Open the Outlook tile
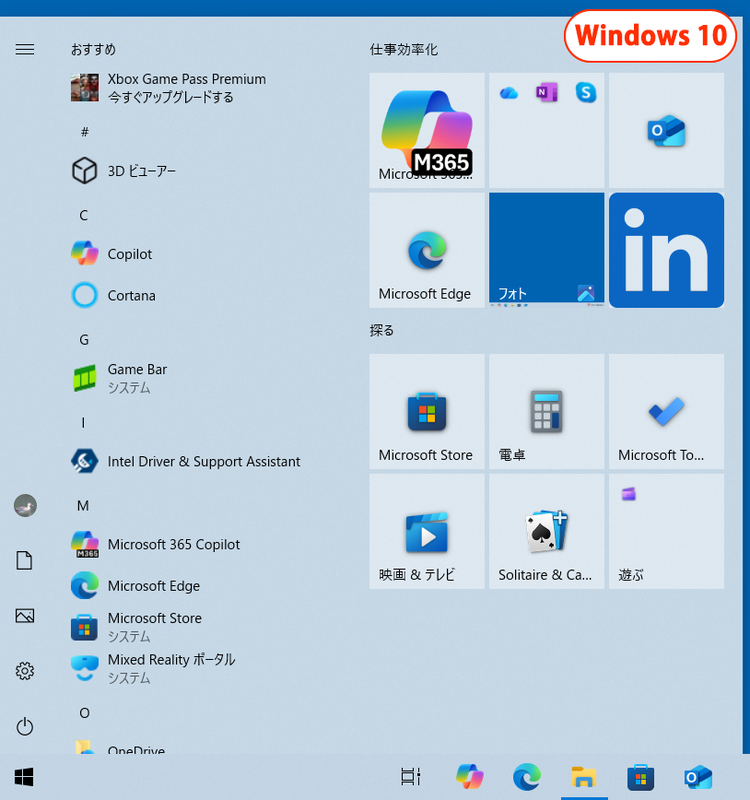The width and height of the screenshot is (750, 800). [x=666, y=130]
